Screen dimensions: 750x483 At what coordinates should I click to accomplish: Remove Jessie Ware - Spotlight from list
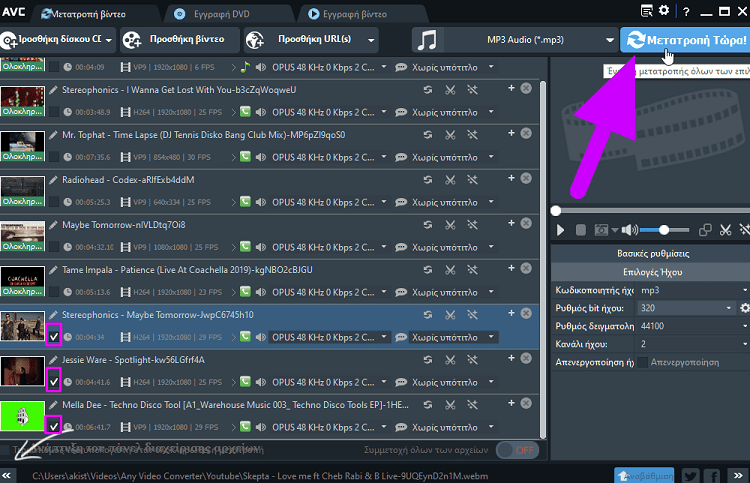coord(526,358)
